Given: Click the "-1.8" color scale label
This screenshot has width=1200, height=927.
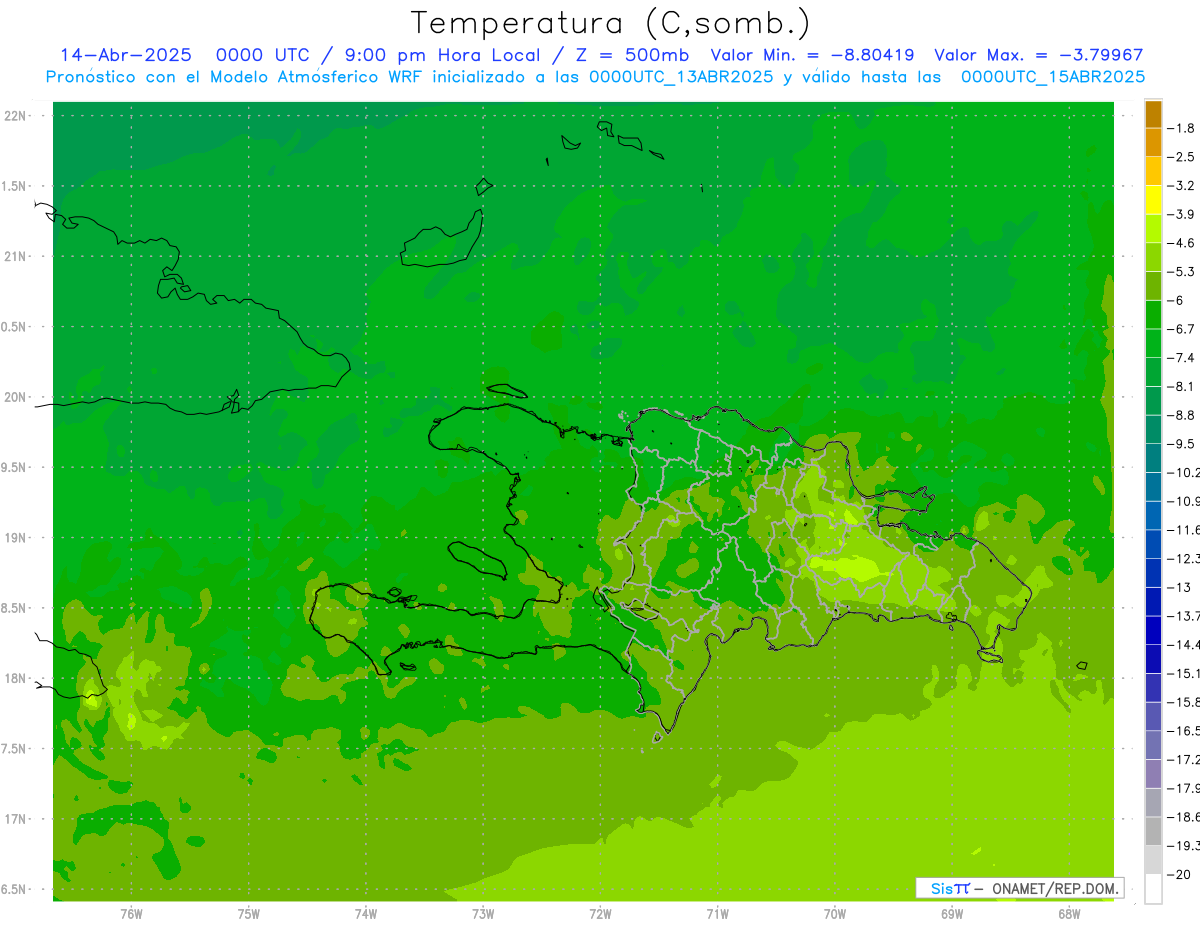Looking at the screenshot, I should pos(1182,128).
